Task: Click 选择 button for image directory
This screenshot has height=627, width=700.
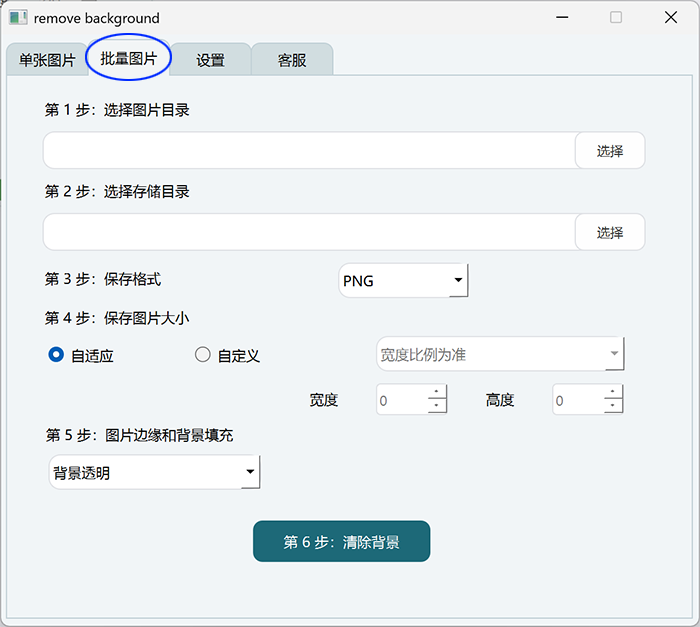Action: coord(610,150)
